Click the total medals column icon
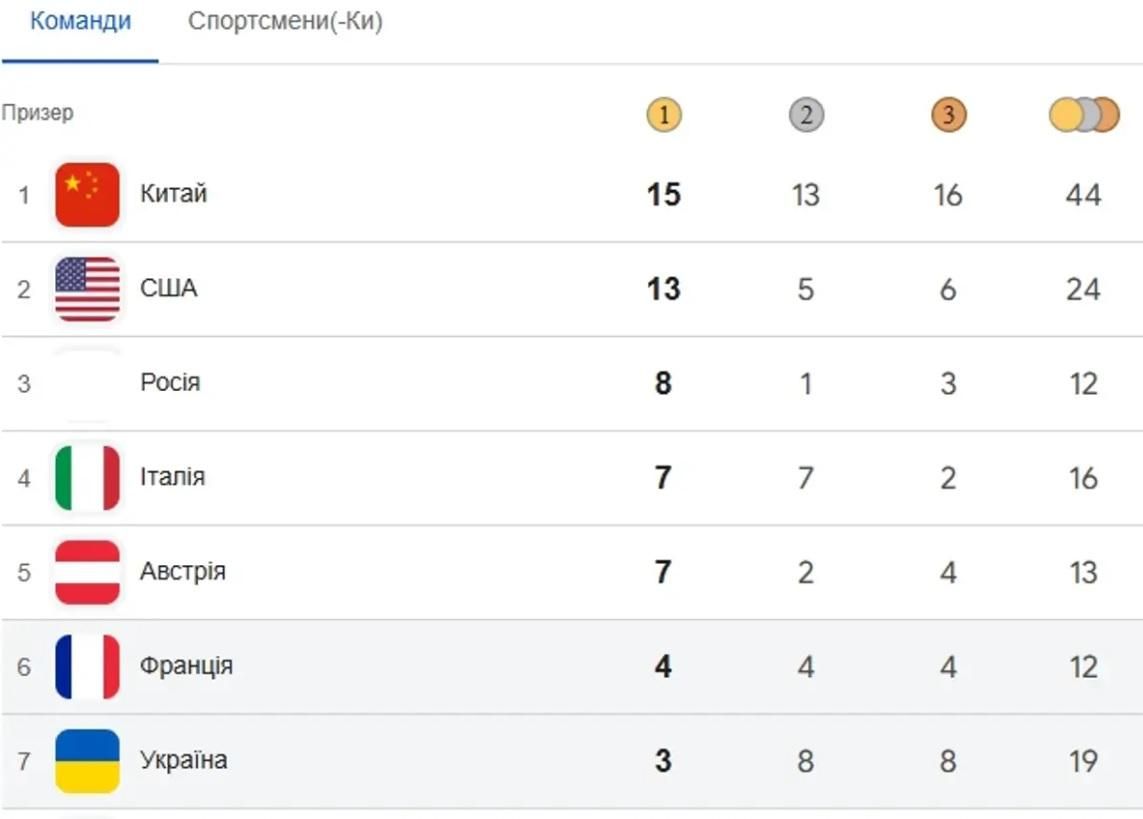Screen dimensions: 1143x819 click(1083, 116)
